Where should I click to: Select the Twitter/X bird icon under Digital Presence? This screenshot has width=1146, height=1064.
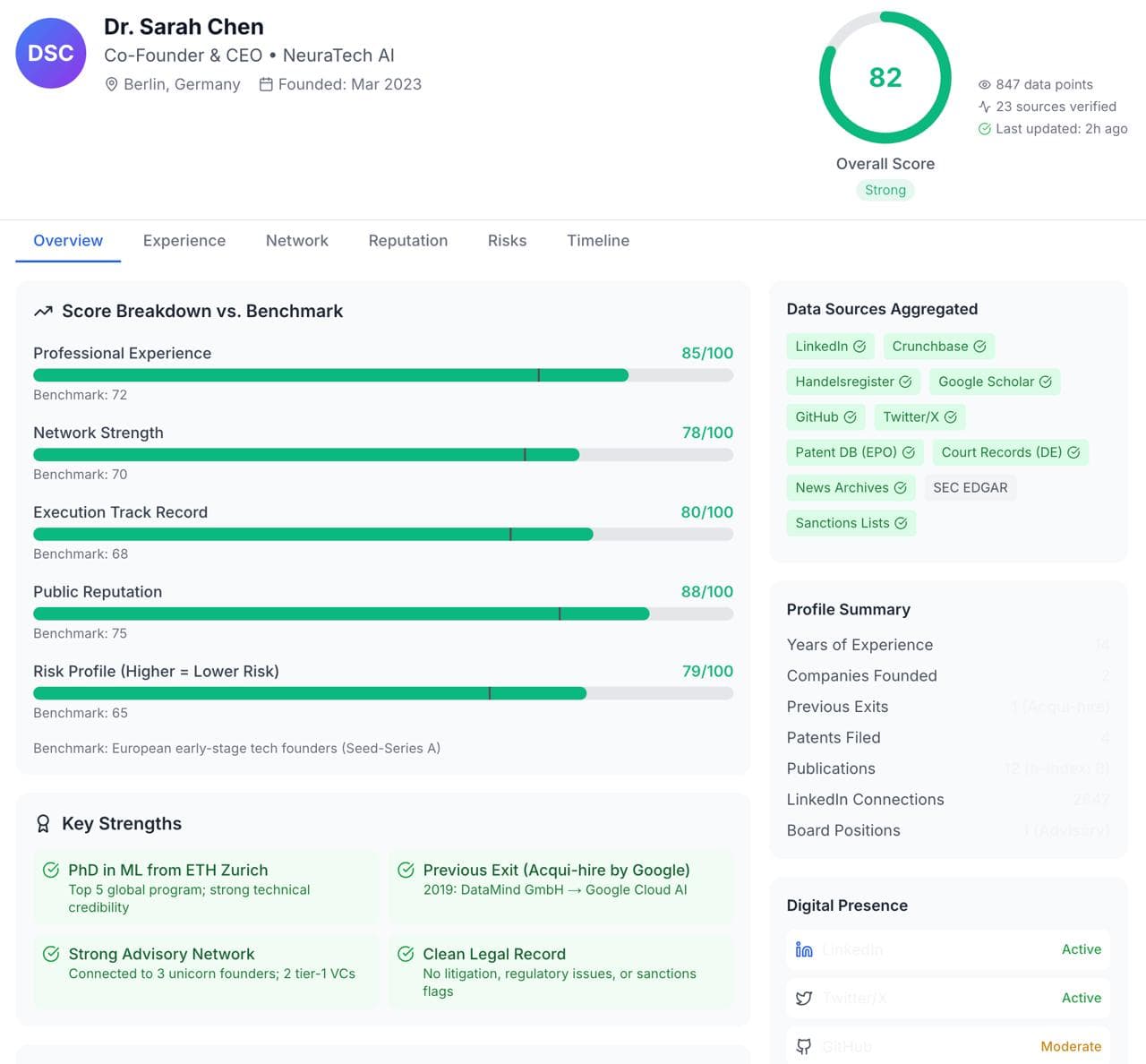click(803, 998)
